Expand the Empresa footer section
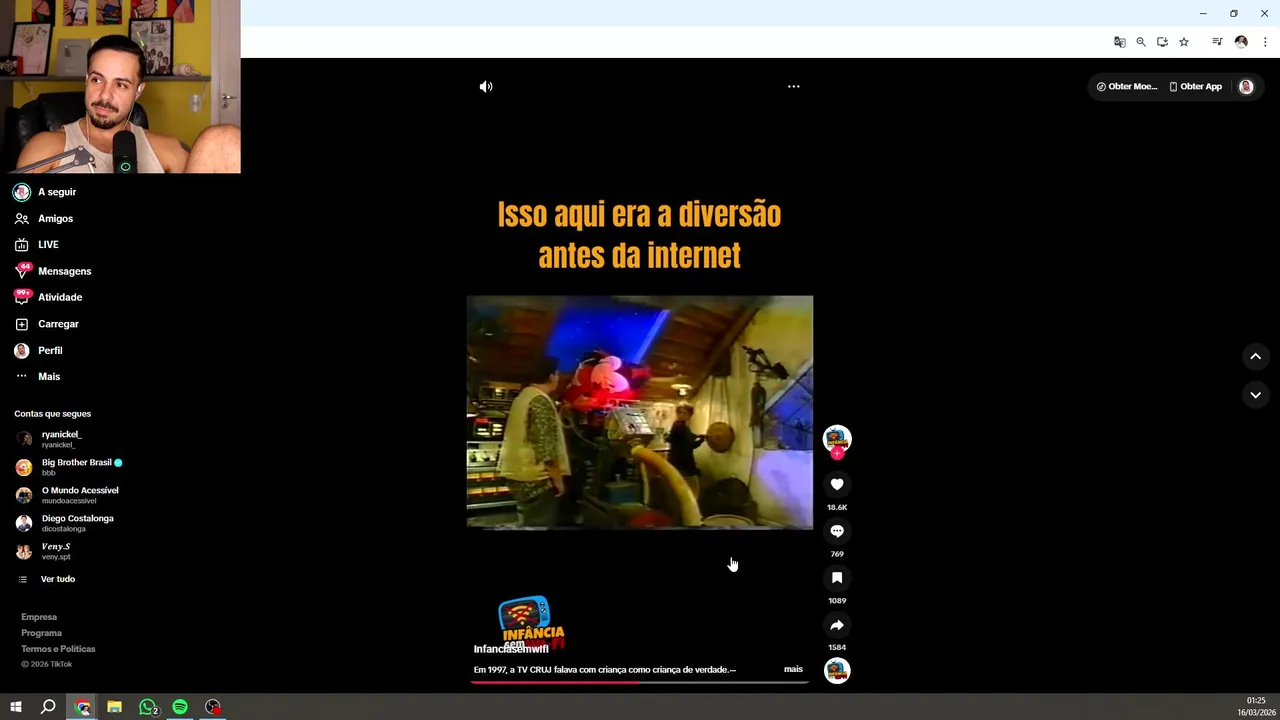The image size is (1280, 720). click(x=39, y=617)
